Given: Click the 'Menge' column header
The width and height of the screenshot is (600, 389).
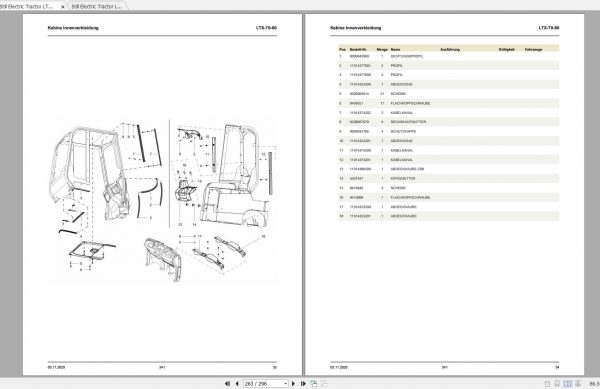Looking at the screenshot, I should tap(382, 49).
